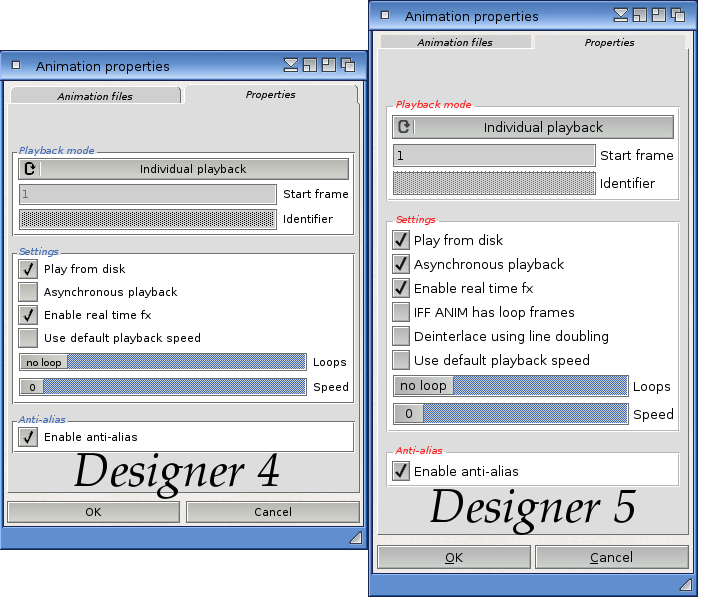Switch to Animation files tab in Designer 4

pos(95,96)
